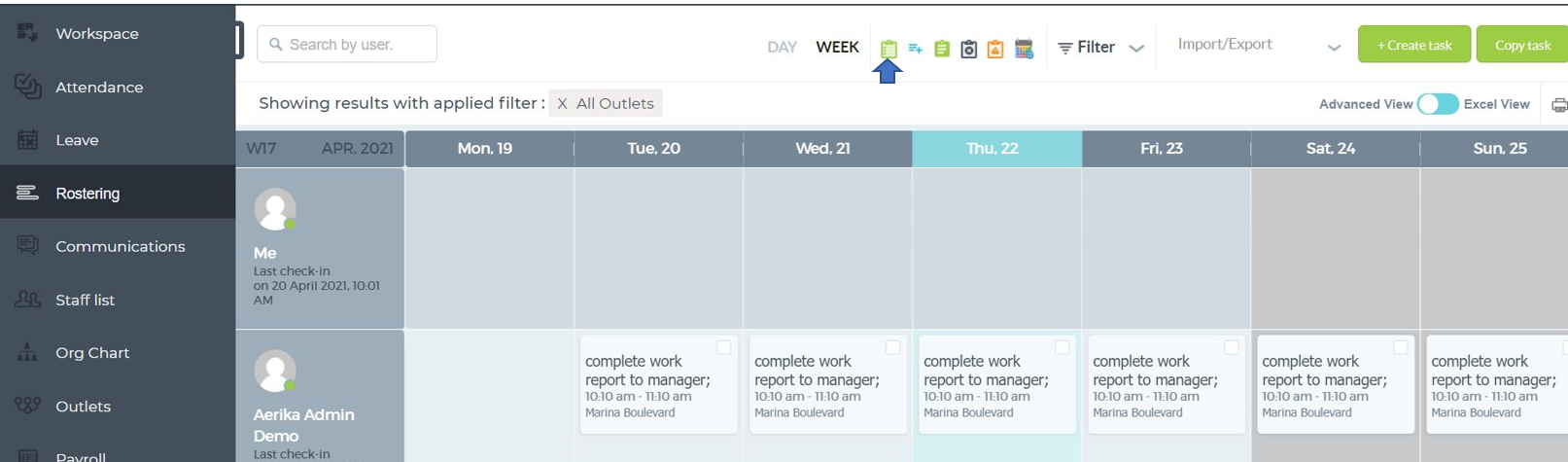Click the + Create task button
The height and width of the screenshot is (462, 1568).
click(x=1414, y=45)
